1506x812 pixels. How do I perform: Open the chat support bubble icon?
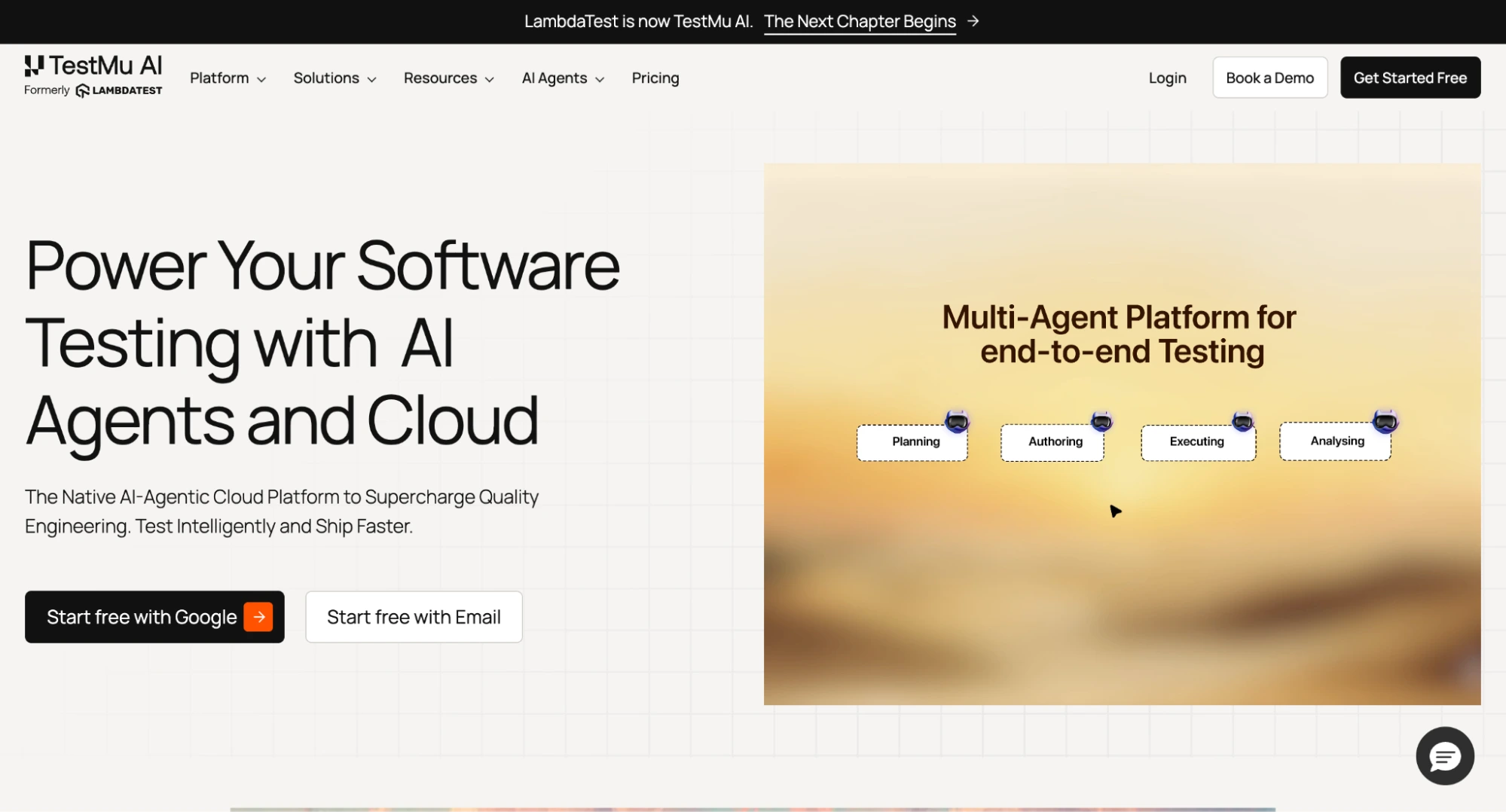1444,756
